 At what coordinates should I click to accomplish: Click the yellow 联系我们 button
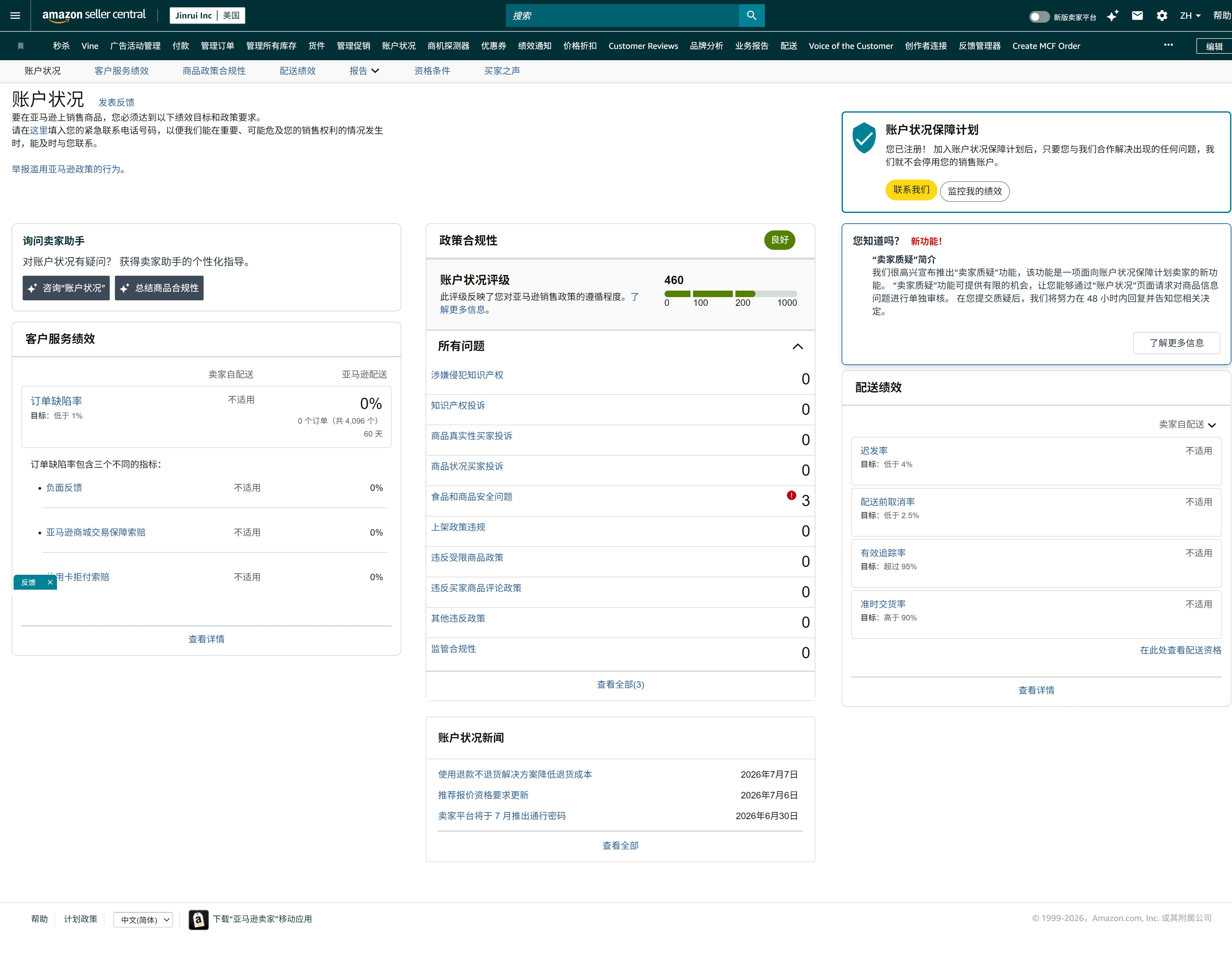tap(911, 190)
